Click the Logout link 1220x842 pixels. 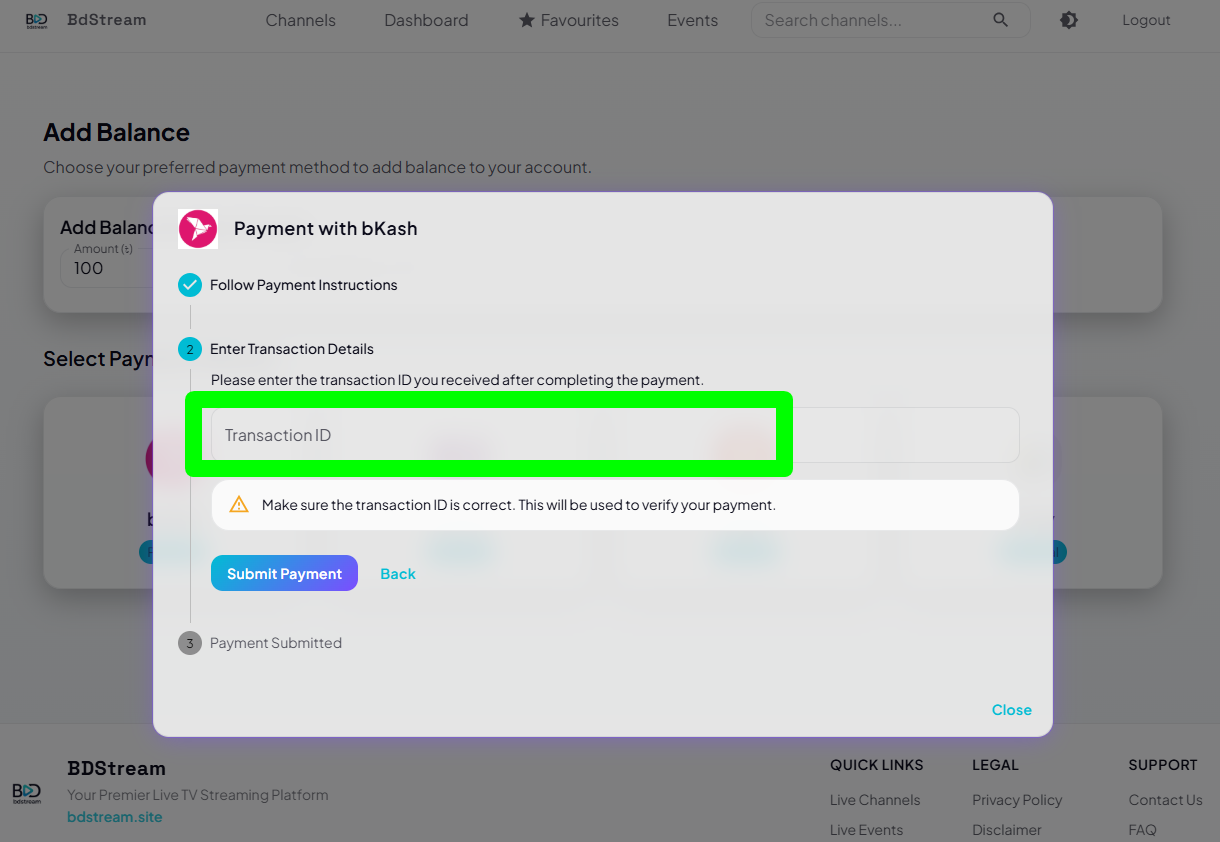click(1146, 20)
